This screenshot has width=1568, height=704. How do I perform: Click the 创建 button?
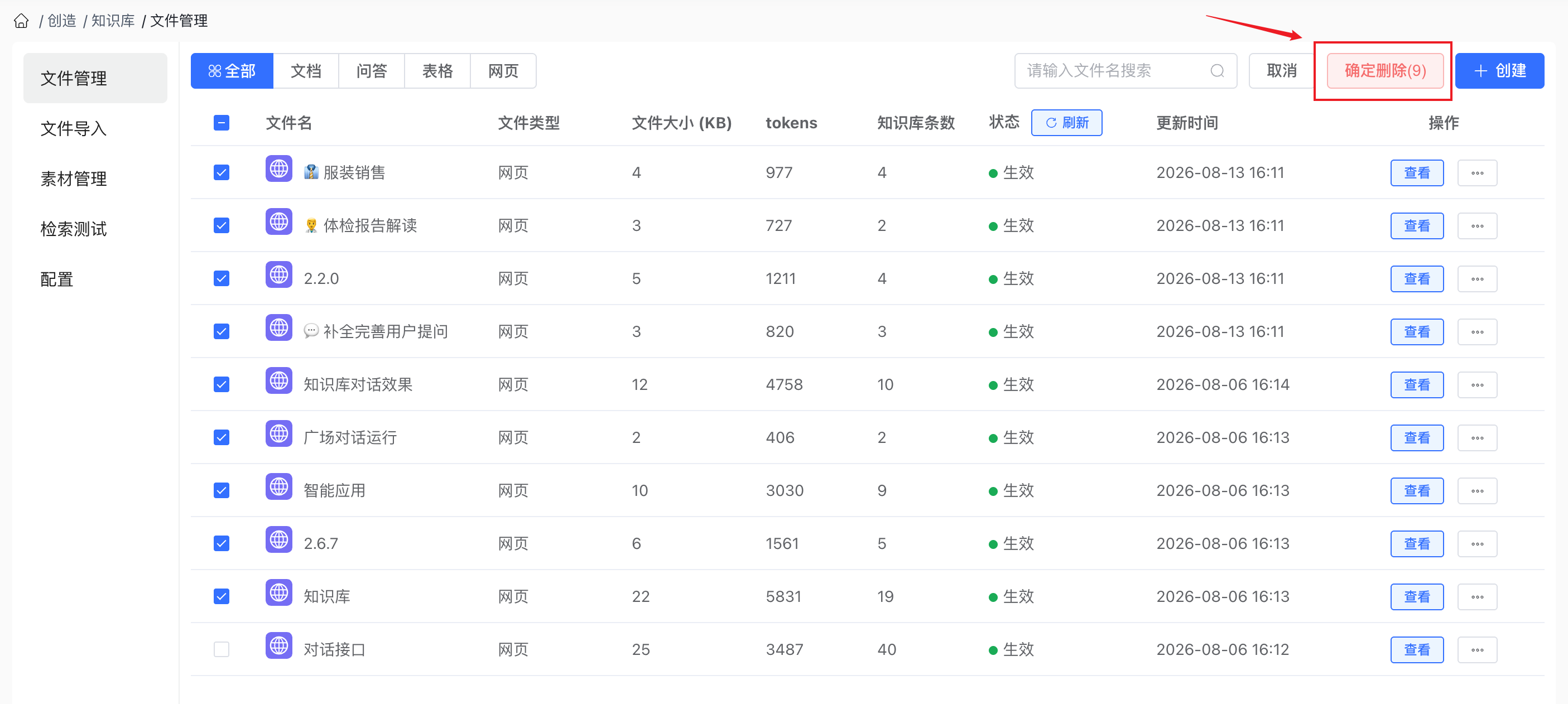[1499, 71]
